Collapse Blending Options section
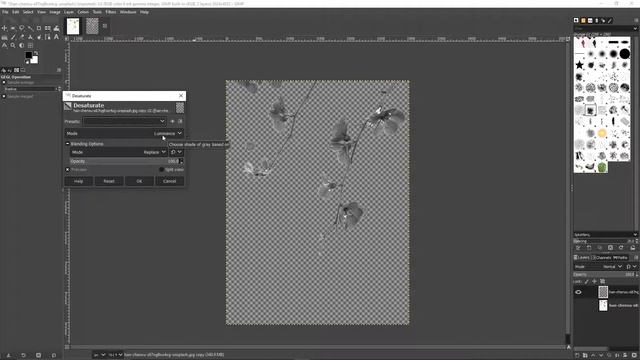640x360 pixels. coord(67,144)
